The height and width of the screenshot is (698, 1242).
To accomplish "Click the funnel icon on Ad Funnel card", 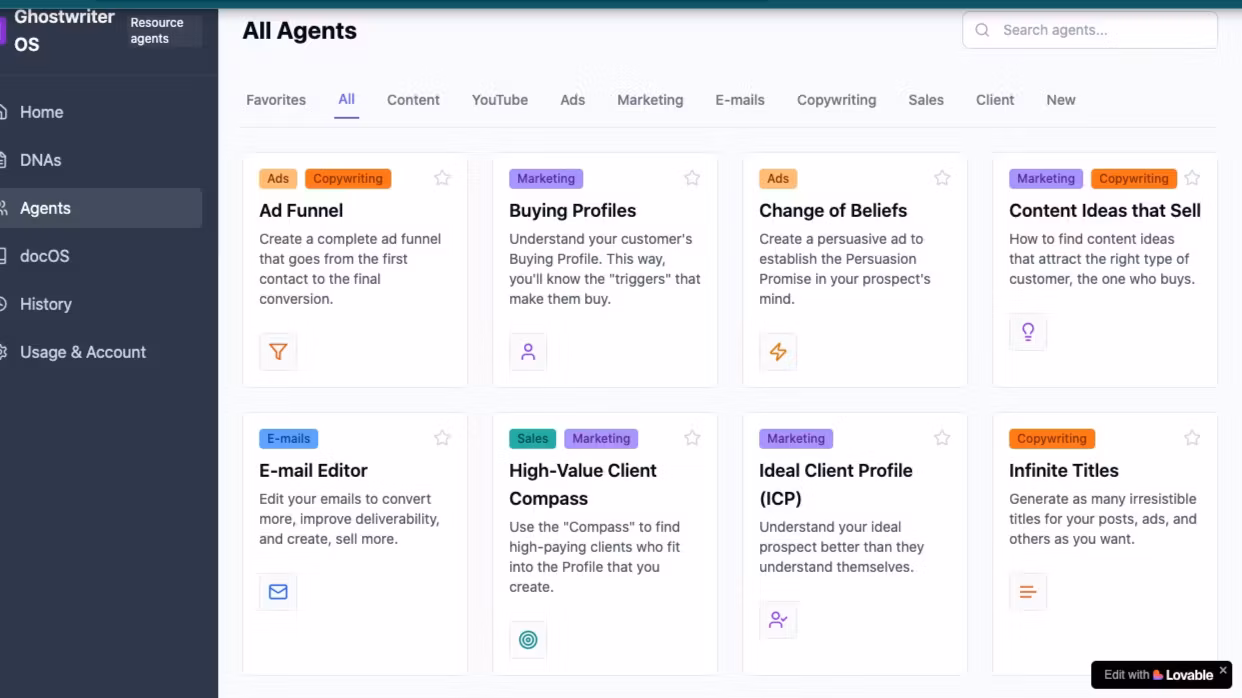I will (278, 352).
